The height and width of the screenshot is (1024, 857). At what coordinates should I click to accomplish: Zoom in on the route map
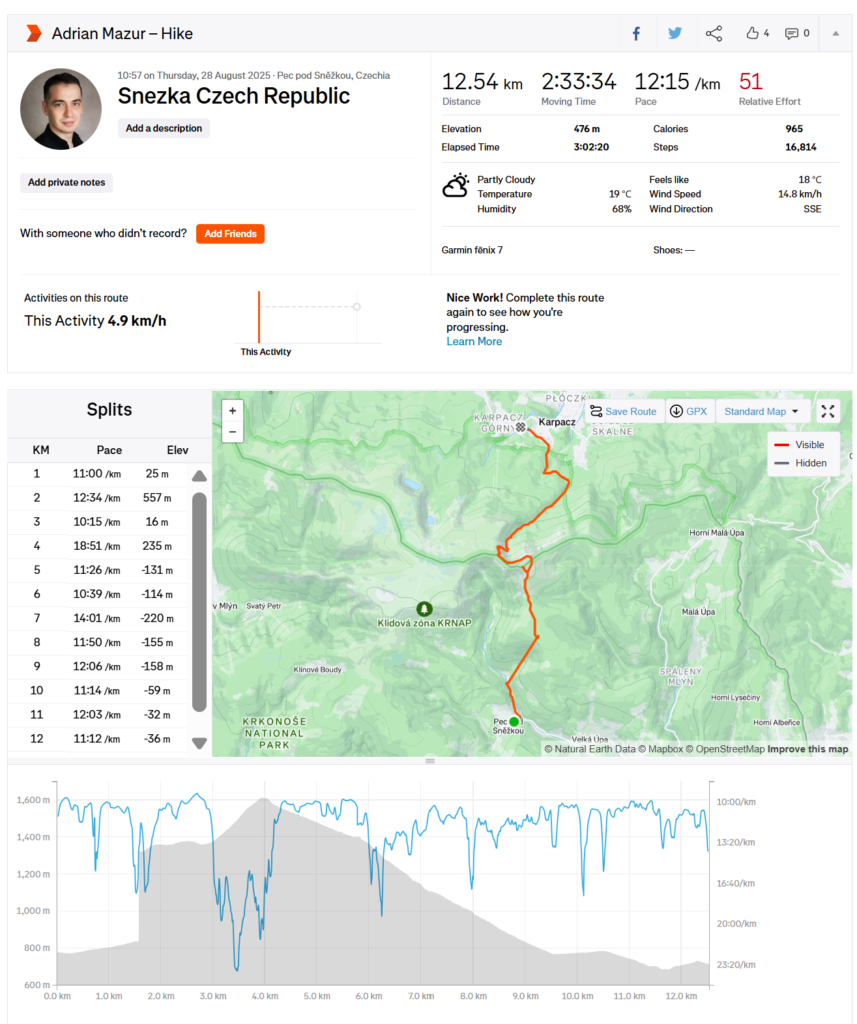233,411
